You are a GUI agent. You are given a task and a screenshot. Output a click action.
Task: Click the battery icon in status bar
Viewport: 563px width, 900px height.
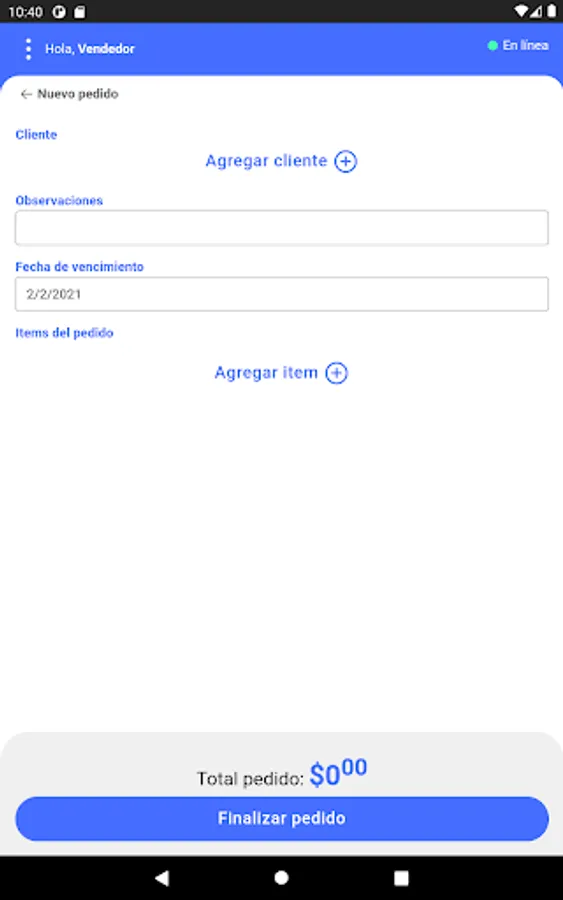(x=552, y=11)
